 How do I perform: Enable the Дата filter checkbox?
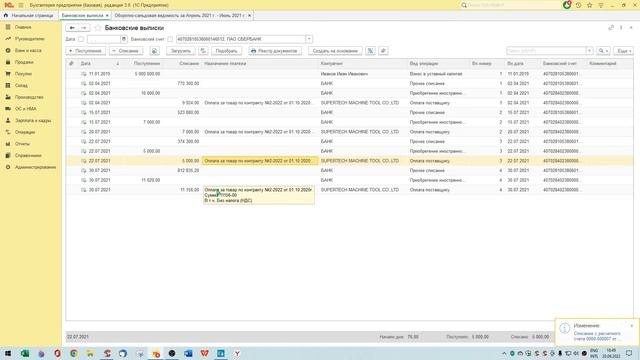[x=81, y=39]
